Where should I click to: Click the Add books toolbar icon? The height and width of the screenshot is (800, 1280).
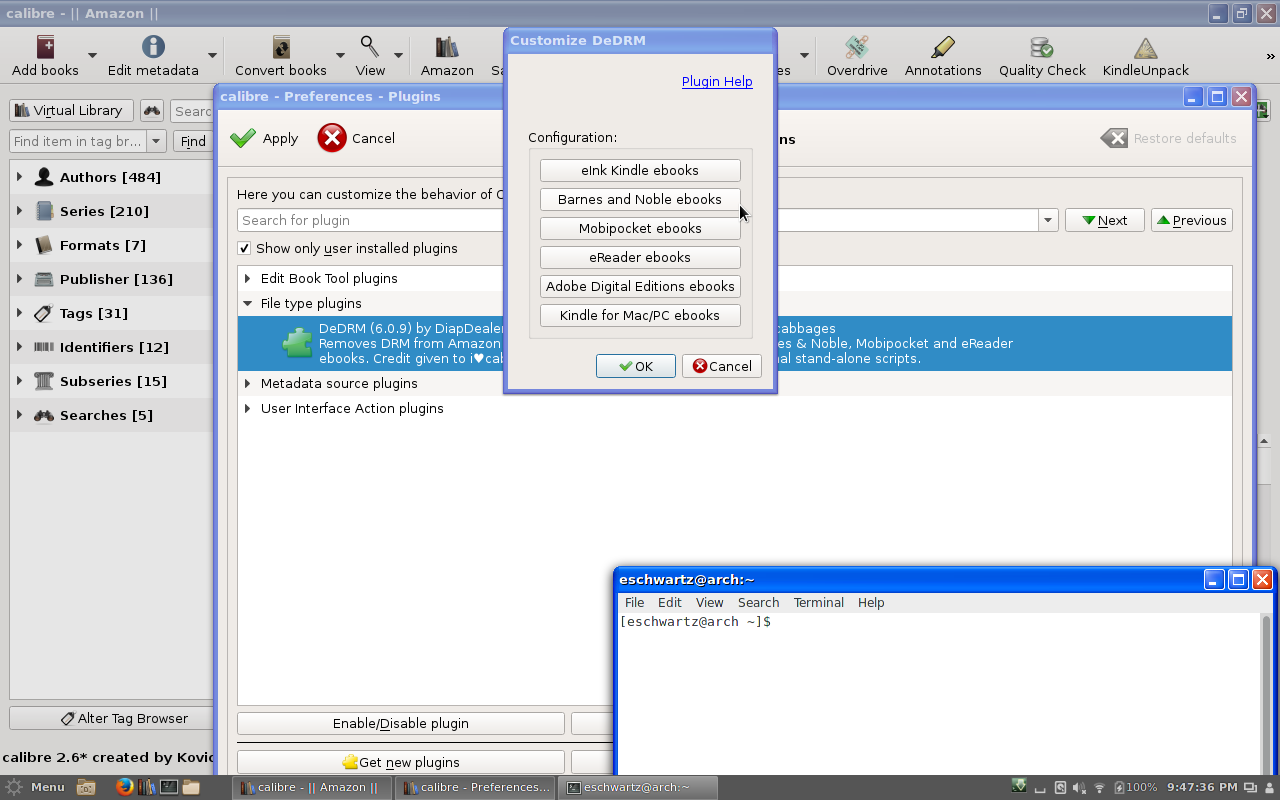[45, 47]
